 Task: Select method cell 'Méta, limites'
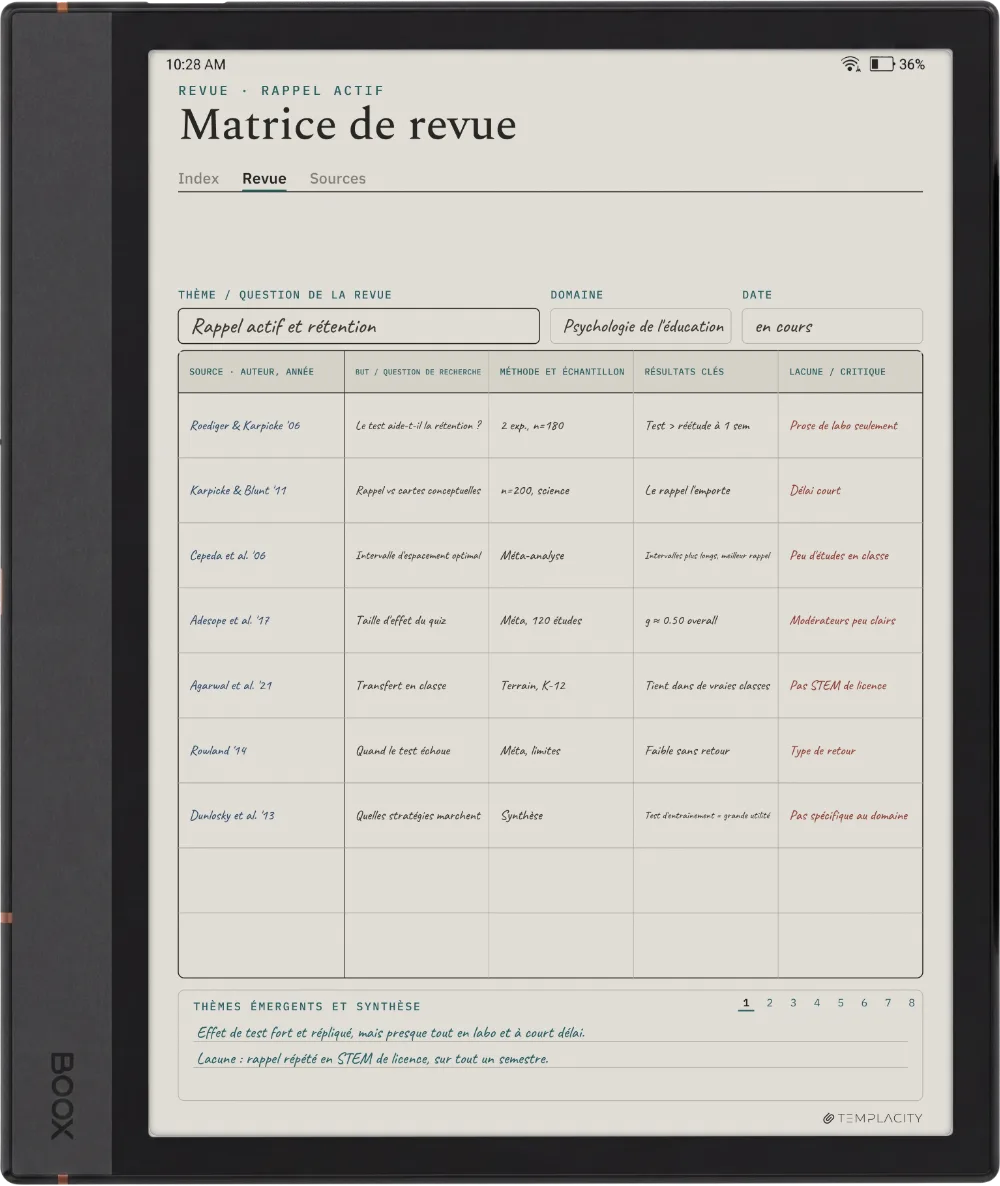pyautogui.click(x=561, y=750)
